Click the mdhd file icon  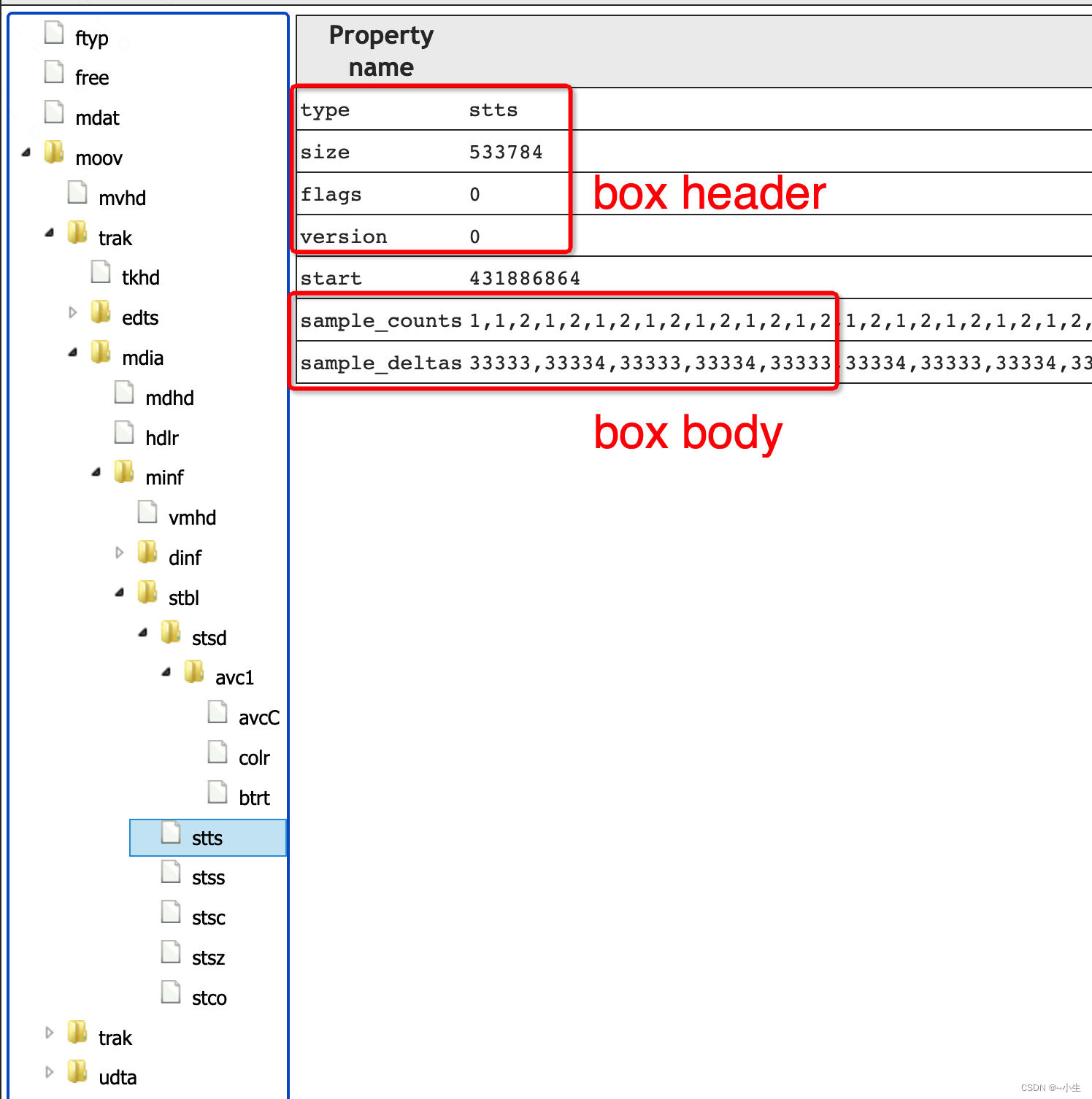point(124,392)
